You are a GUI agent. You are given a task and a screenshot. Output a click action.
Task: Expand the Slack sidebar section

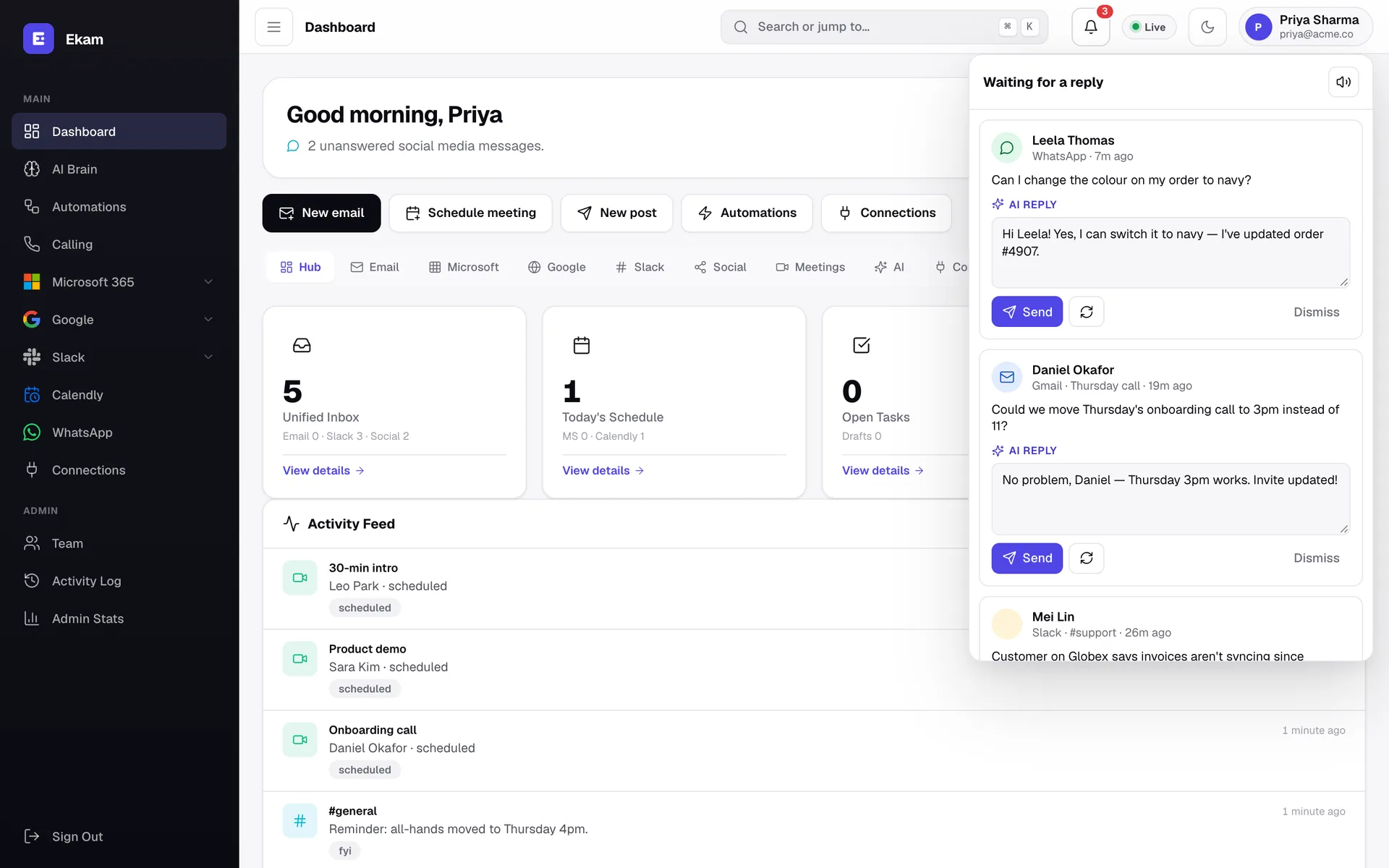(119, 357)
